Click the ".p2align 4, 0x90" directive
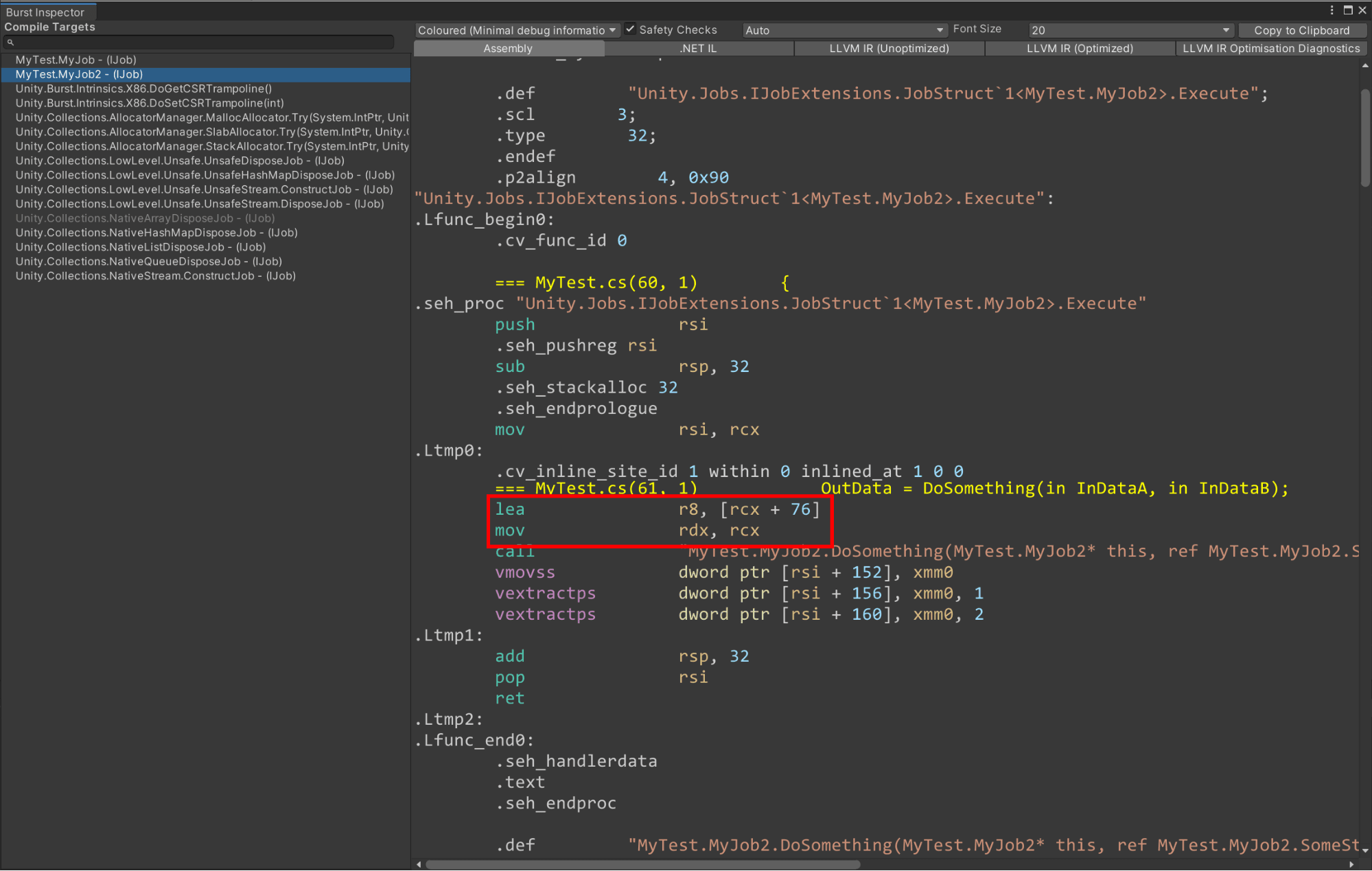 pos(612,178)
